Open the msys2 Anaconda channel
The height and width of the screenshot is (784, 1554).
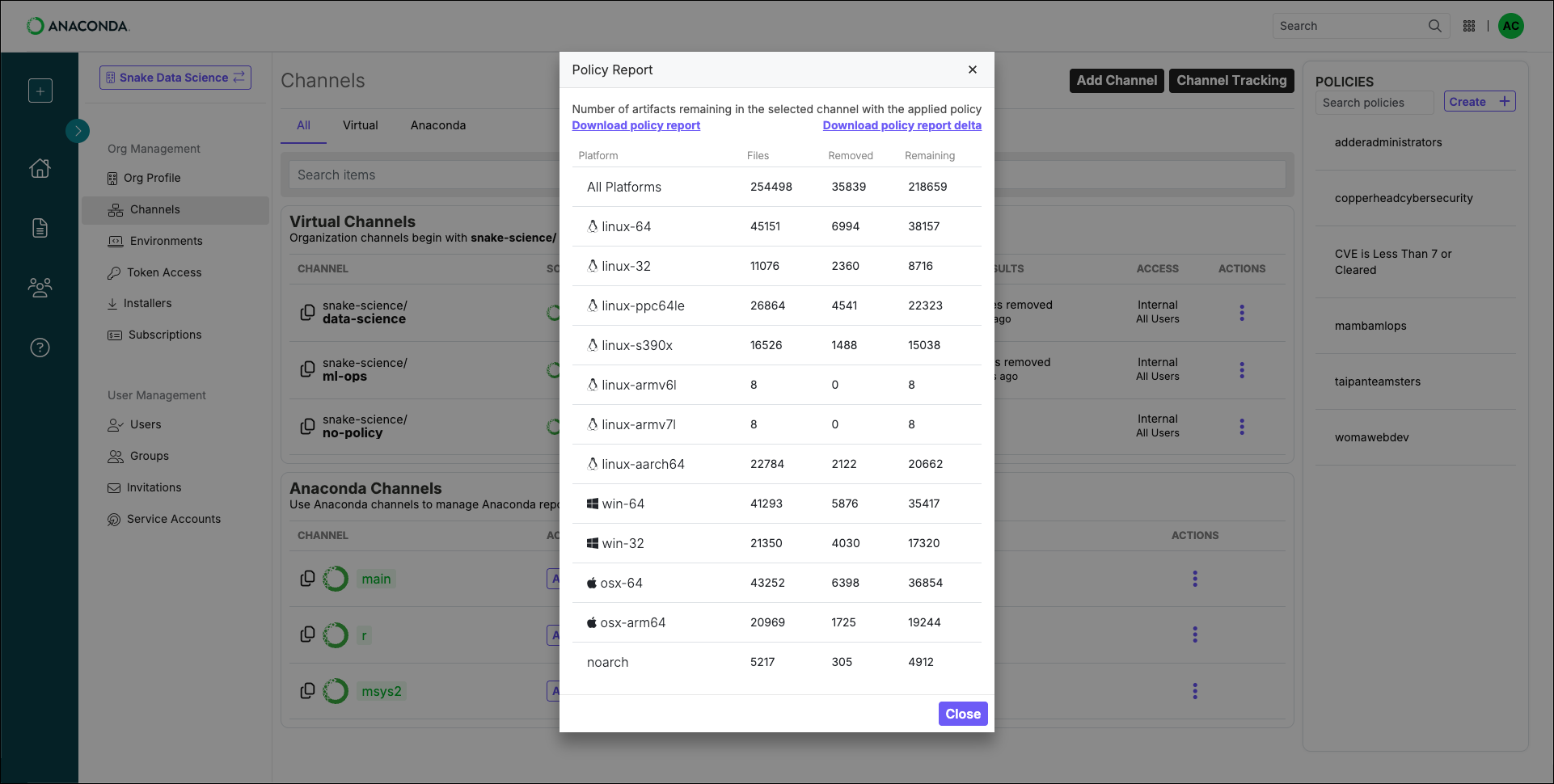pyautogui.click(x=381, y=691)
